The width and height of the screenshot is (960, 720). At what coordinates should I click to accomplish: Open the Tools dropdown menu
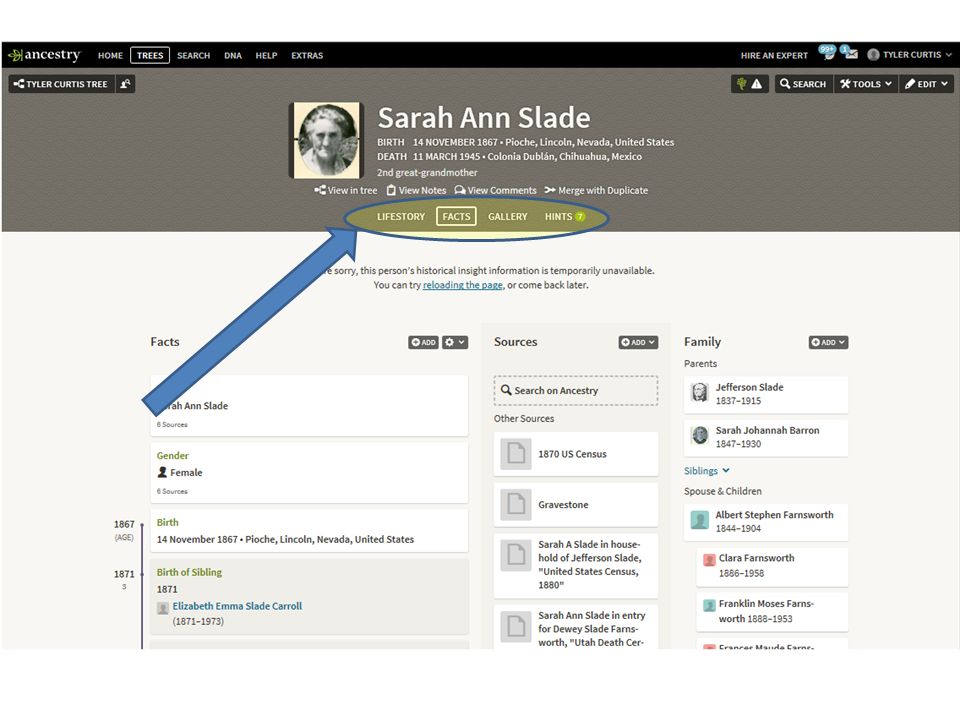[866, 84]
